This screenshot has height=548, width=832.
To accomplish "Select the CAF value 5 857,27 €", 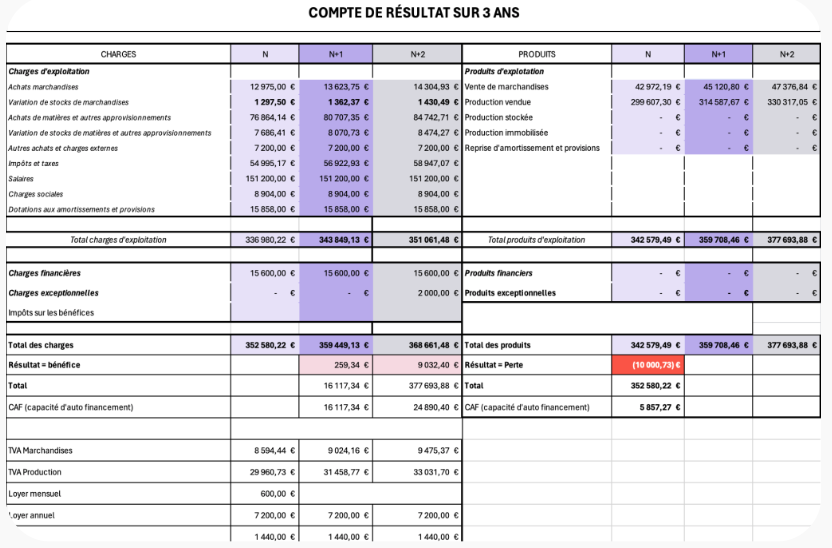I will tap(652, 406).
